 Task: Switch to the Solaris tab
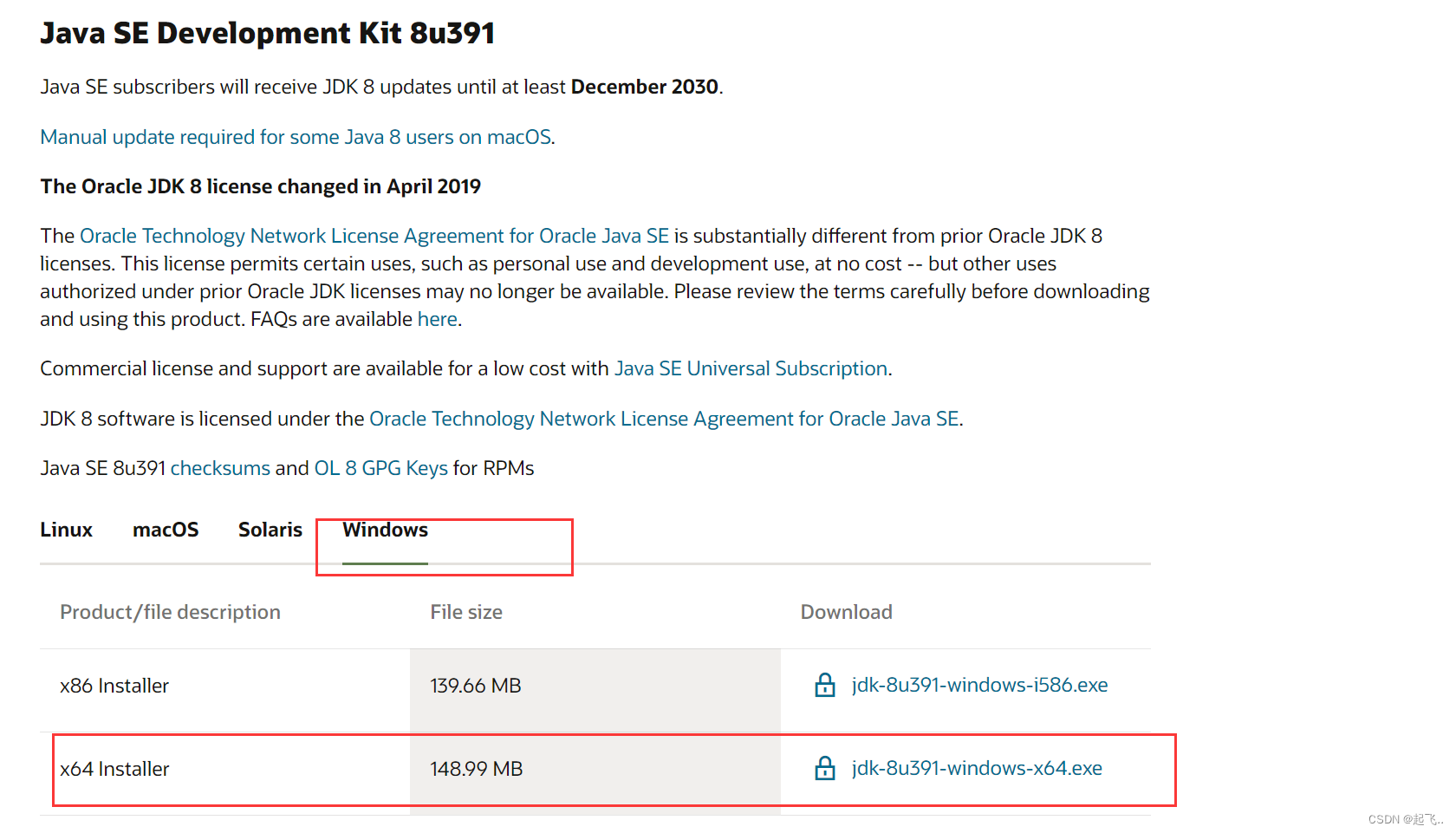(x=270, y=530)
